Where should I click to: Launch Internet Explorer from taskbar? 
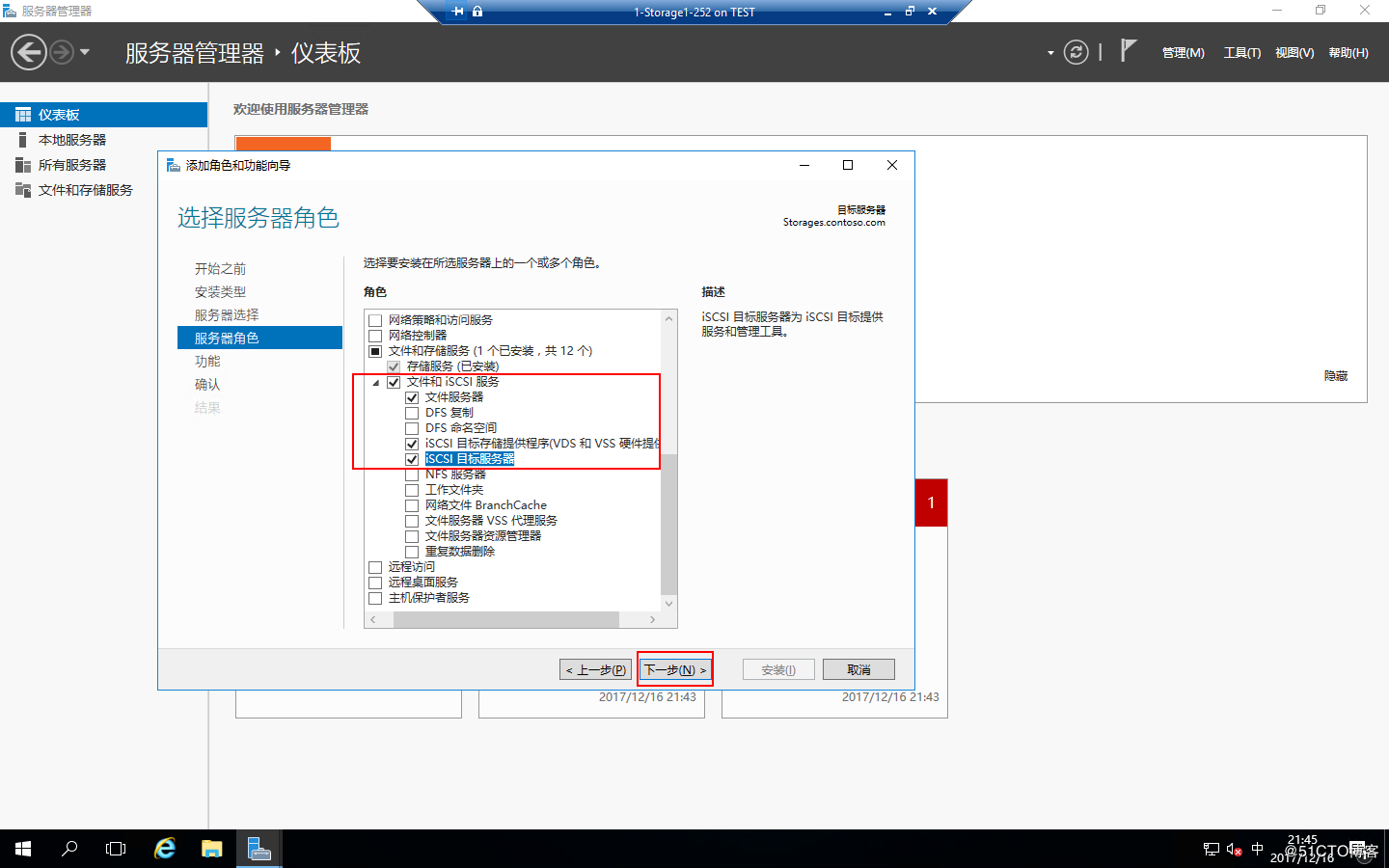pos(165,849)
